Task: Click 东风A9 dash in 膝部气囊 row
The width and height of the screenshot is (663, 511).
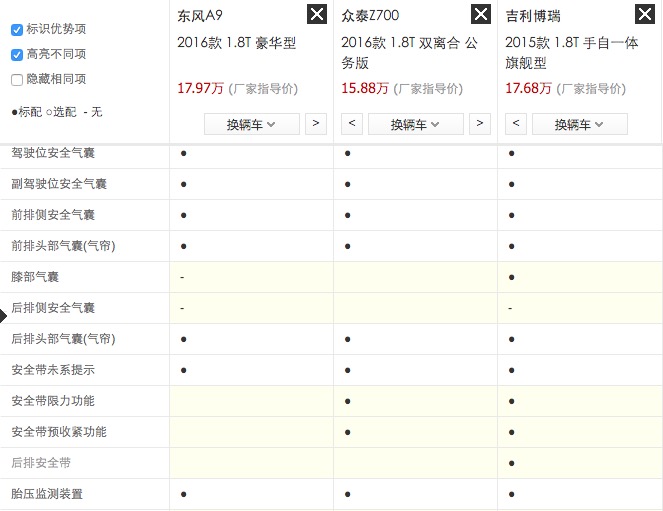Action: tap(182, 278)
